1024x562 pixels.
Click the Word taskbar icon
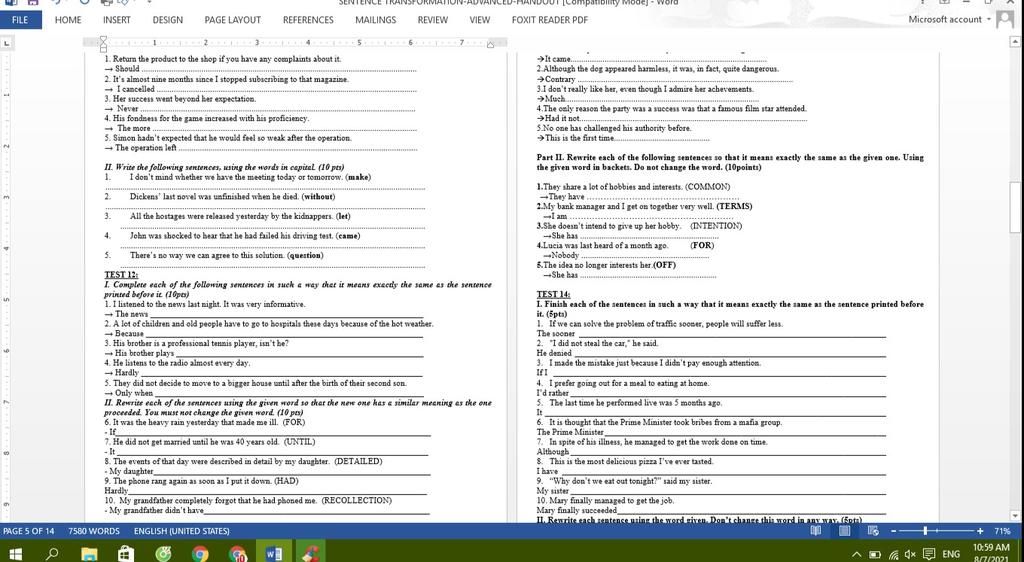coord(274,554)
